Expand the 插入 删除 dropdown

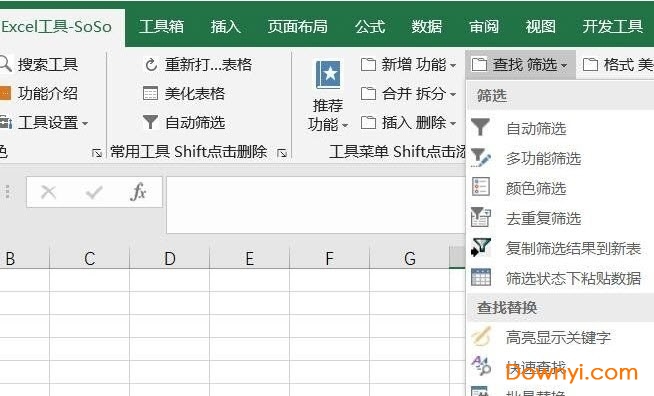pos(453,124)
